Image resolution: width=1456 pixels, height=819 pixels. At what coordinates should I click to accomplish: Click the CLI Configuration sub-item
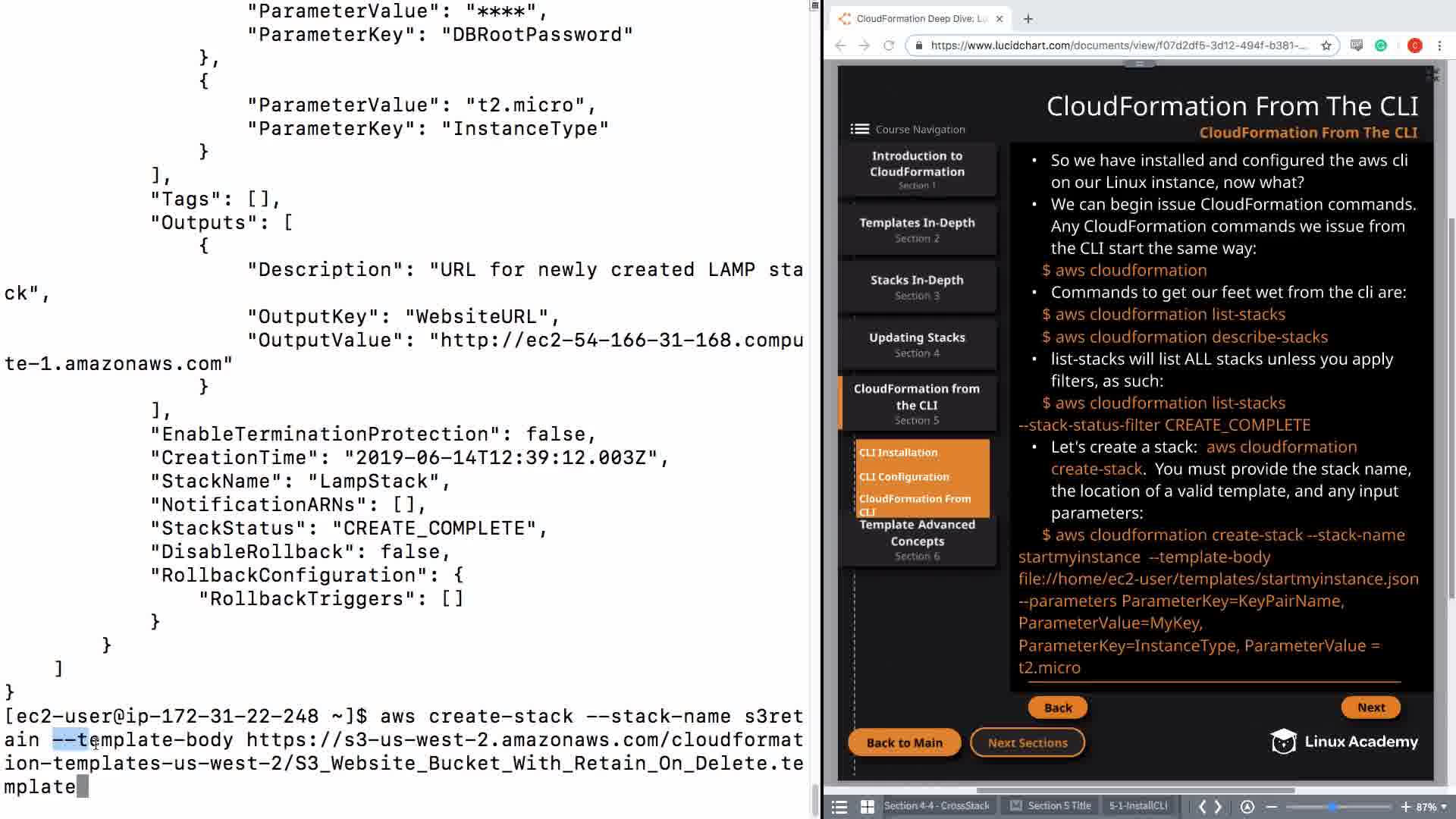coord(904,477)
